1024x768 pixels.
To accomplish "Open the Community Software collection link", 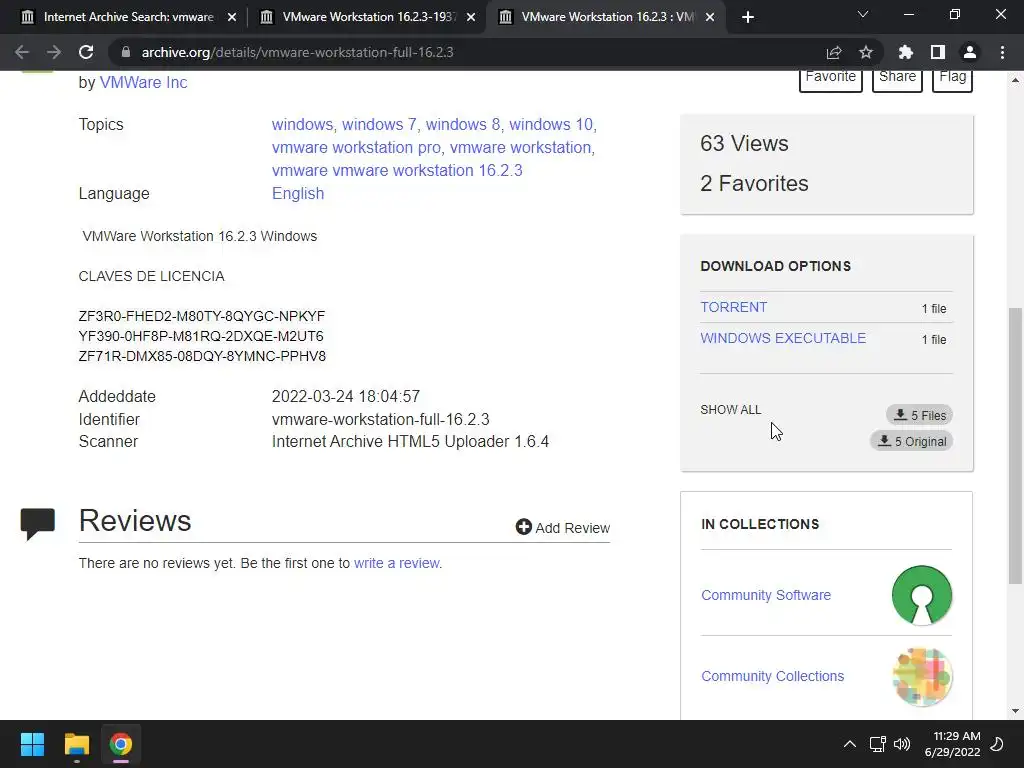I will (x=765, y=595).
